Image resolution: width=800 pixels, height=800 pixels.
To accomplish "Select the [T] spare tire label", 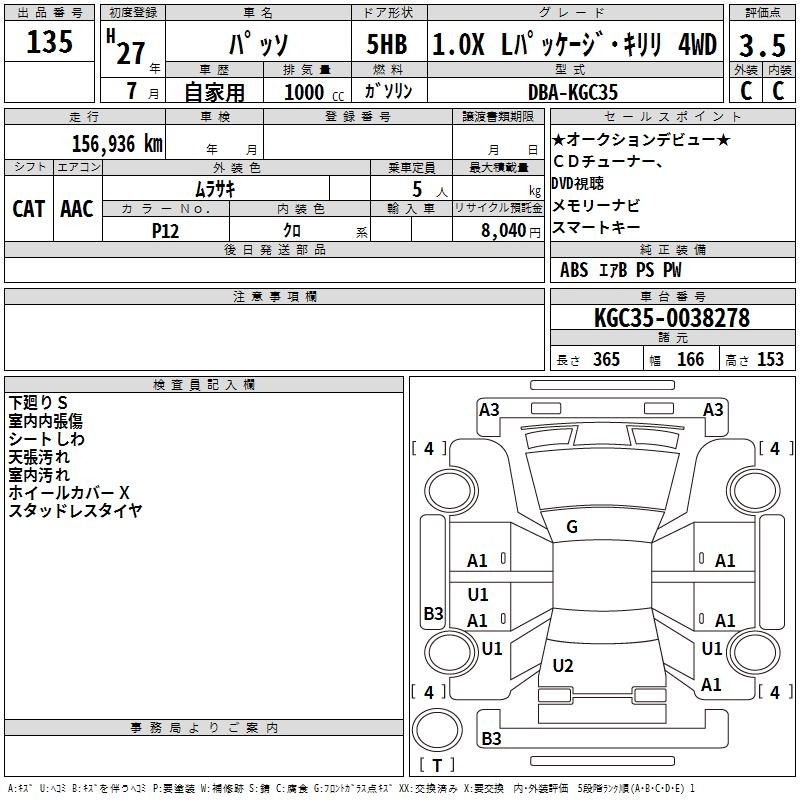I will 437,765.
